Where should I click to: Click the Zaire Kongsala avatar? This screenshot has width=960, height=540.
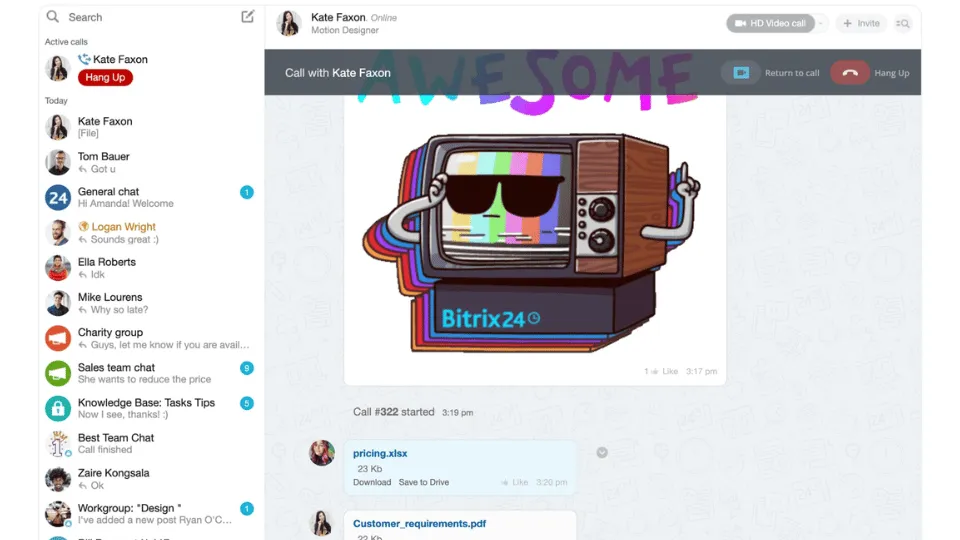coord(58,479)
